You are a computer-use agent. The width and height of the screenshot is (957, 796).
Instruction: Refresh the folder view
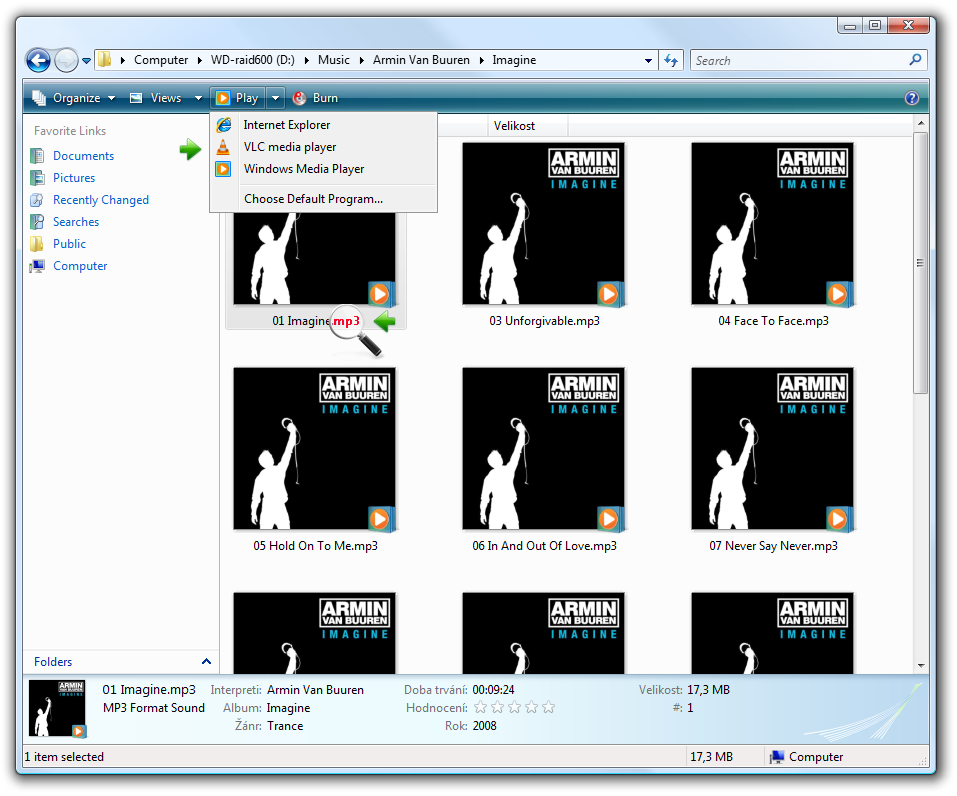(671, 60)
